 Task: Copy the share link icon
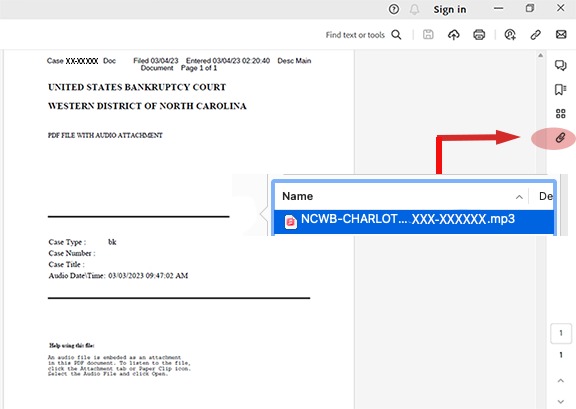(536, 35)
